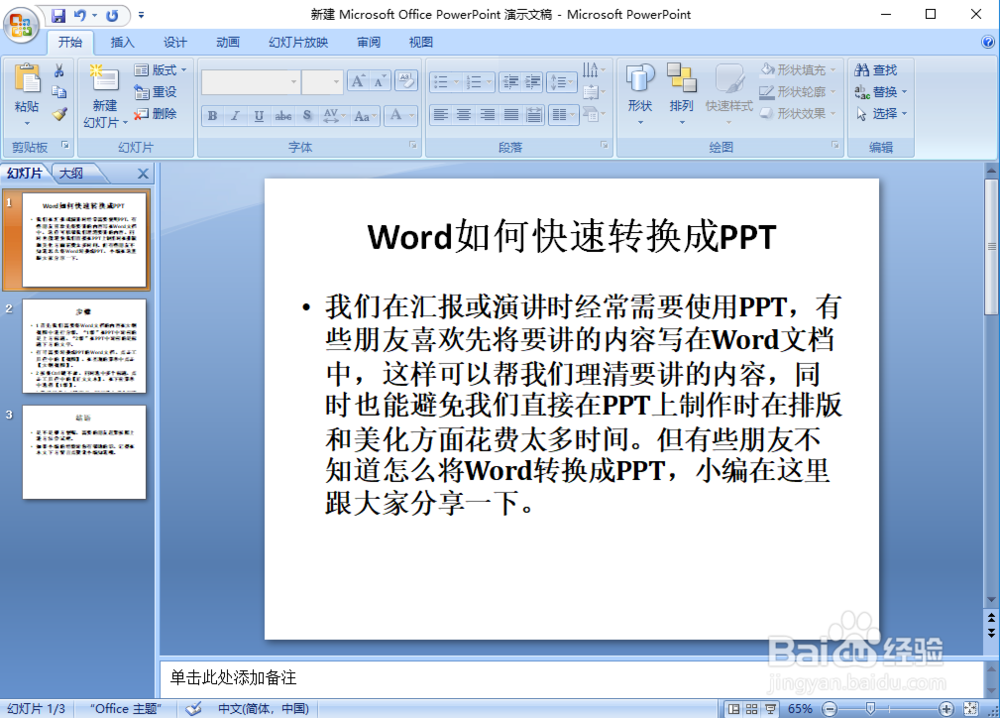Screen dimensions: 1000x718
Task: Align text to the left
Action: pyautogui.click(x=440, y=115)
